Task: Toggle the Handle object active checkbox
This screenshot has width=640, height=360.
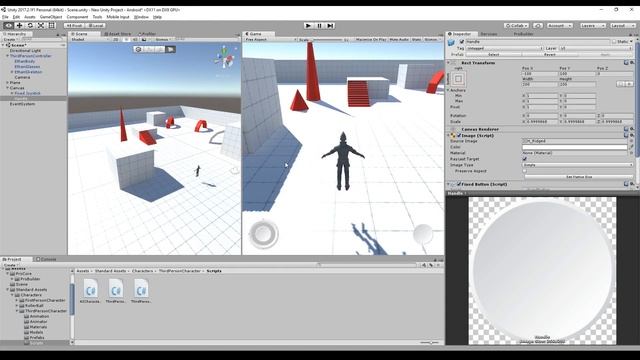Action: tap(462, 42)
